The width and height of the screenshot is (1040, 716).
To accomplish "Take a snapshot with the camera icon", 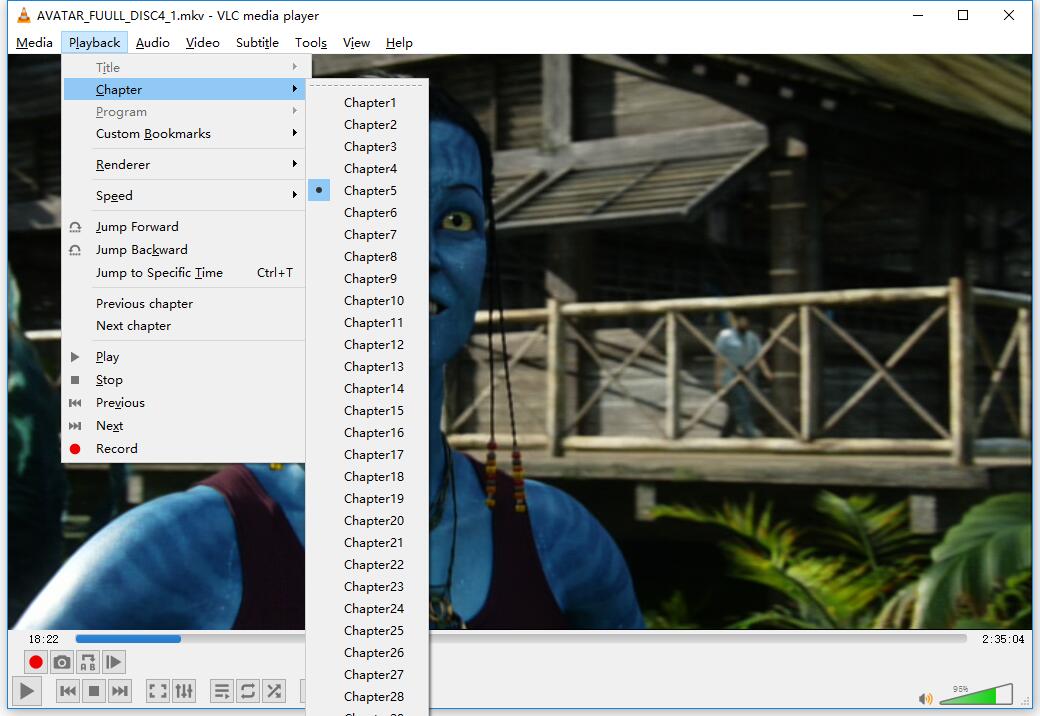I will point(62,662).
